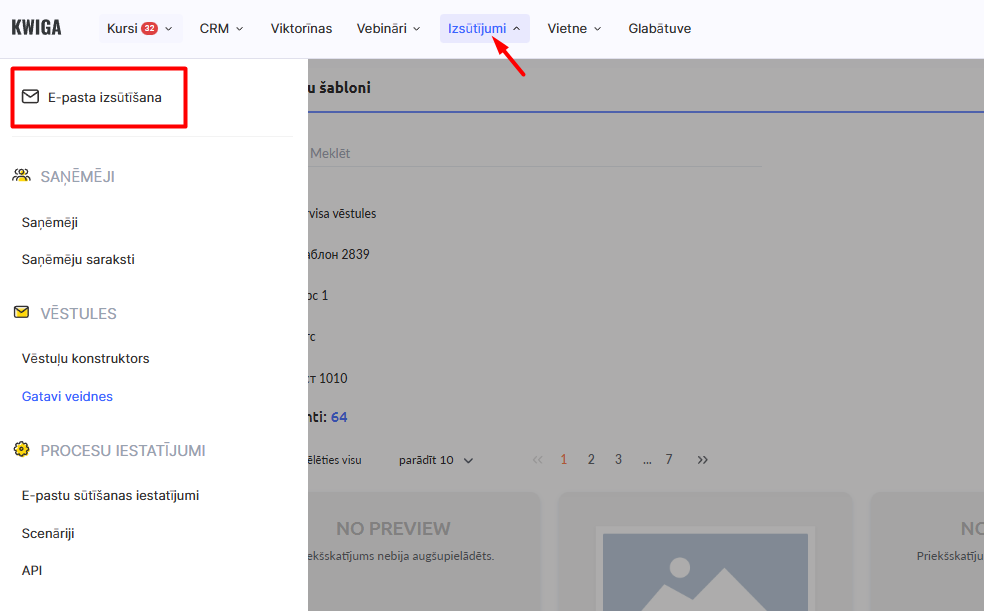Click the envelope icon beside E-pasta izsūtīšana
Screen dimensions: 984x611
pos(30,97)
